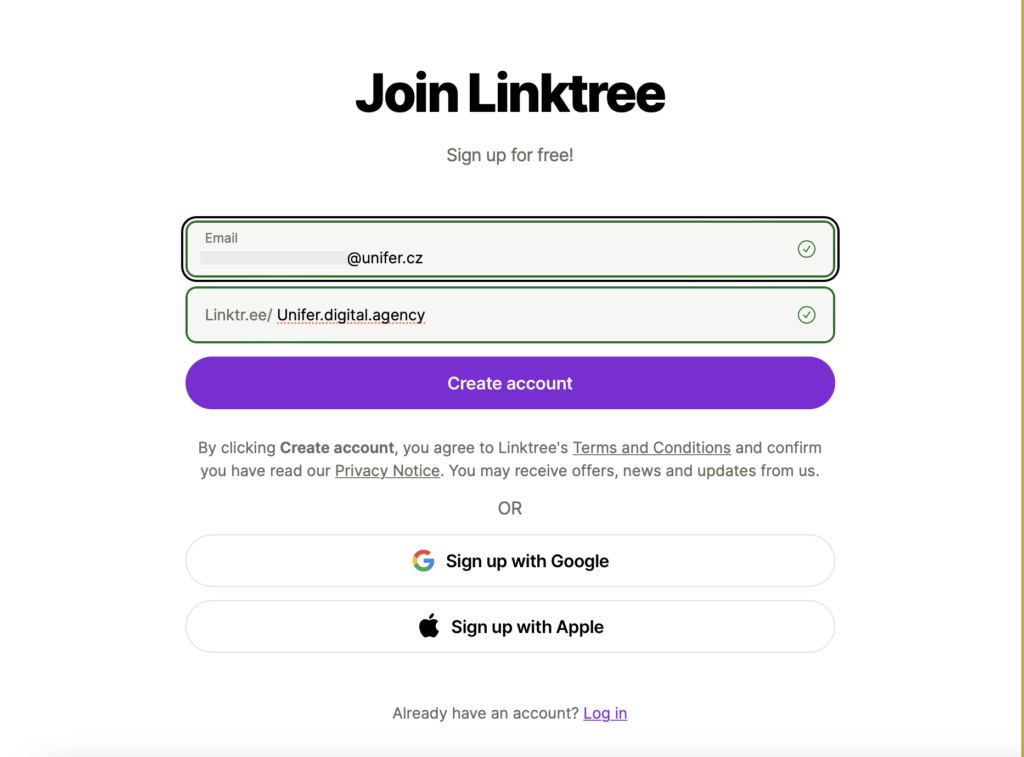Image resolution: width=1024 pixels, height=757 pixels.
Task: Click the username validation checkmark icon
Action: (806, 315)
